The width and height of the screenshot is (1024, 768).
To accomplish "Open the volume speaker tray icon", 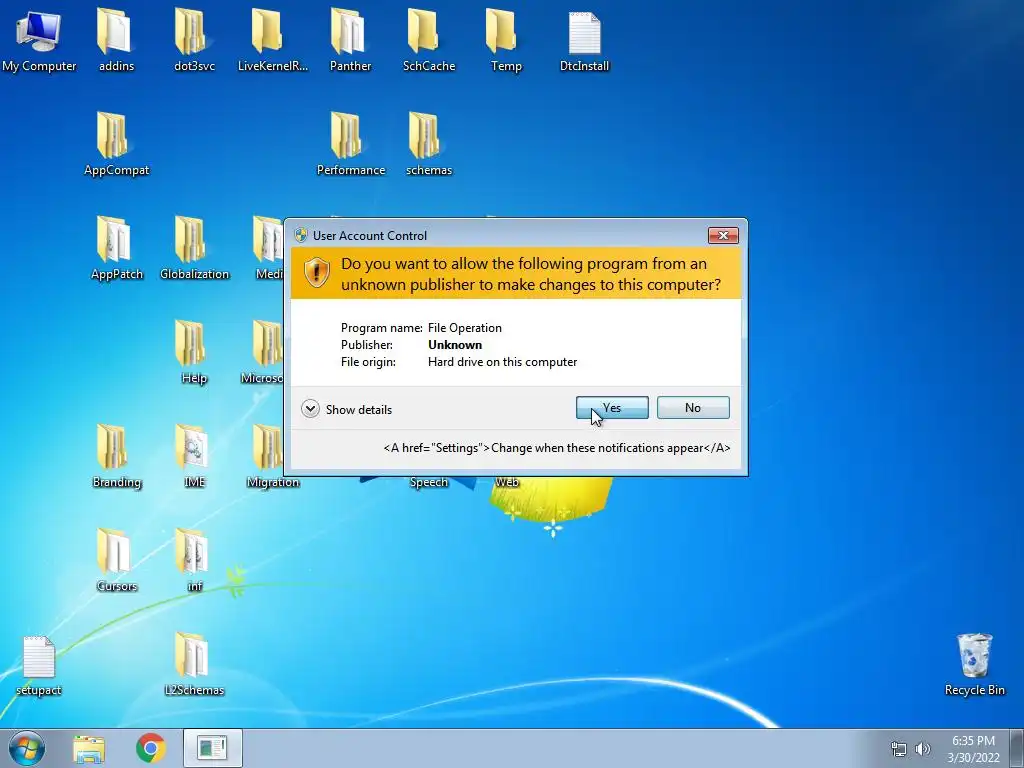I will (922, 749).
